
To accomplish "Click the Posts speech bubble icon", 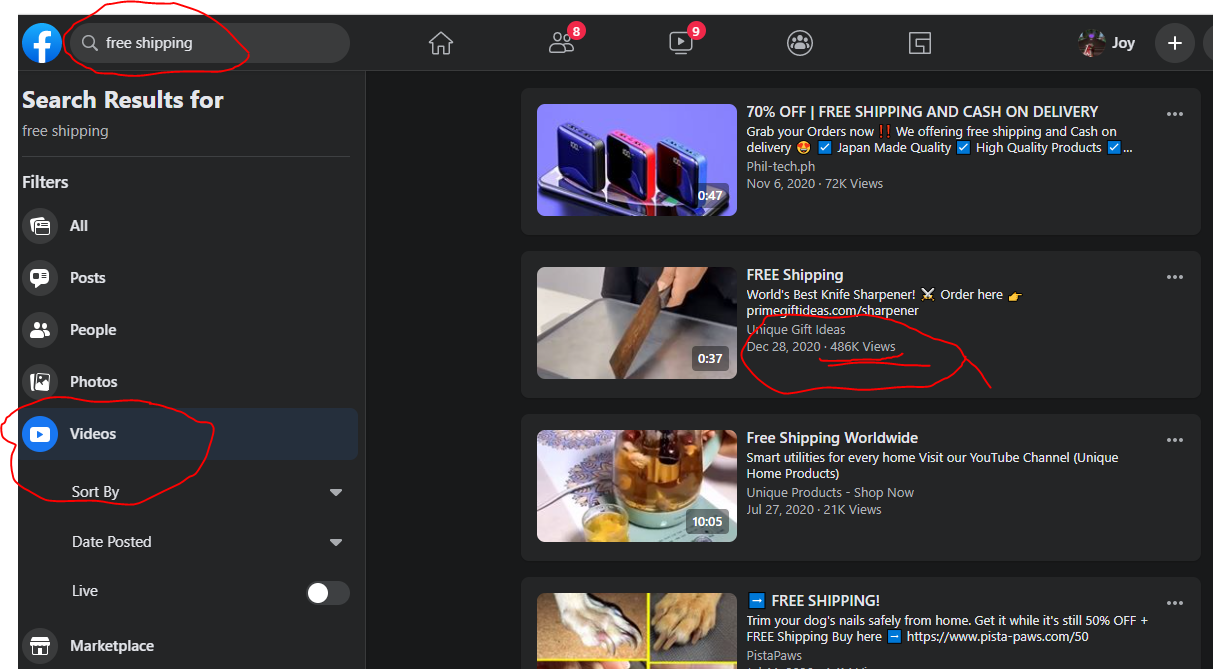I will (40, 278).
